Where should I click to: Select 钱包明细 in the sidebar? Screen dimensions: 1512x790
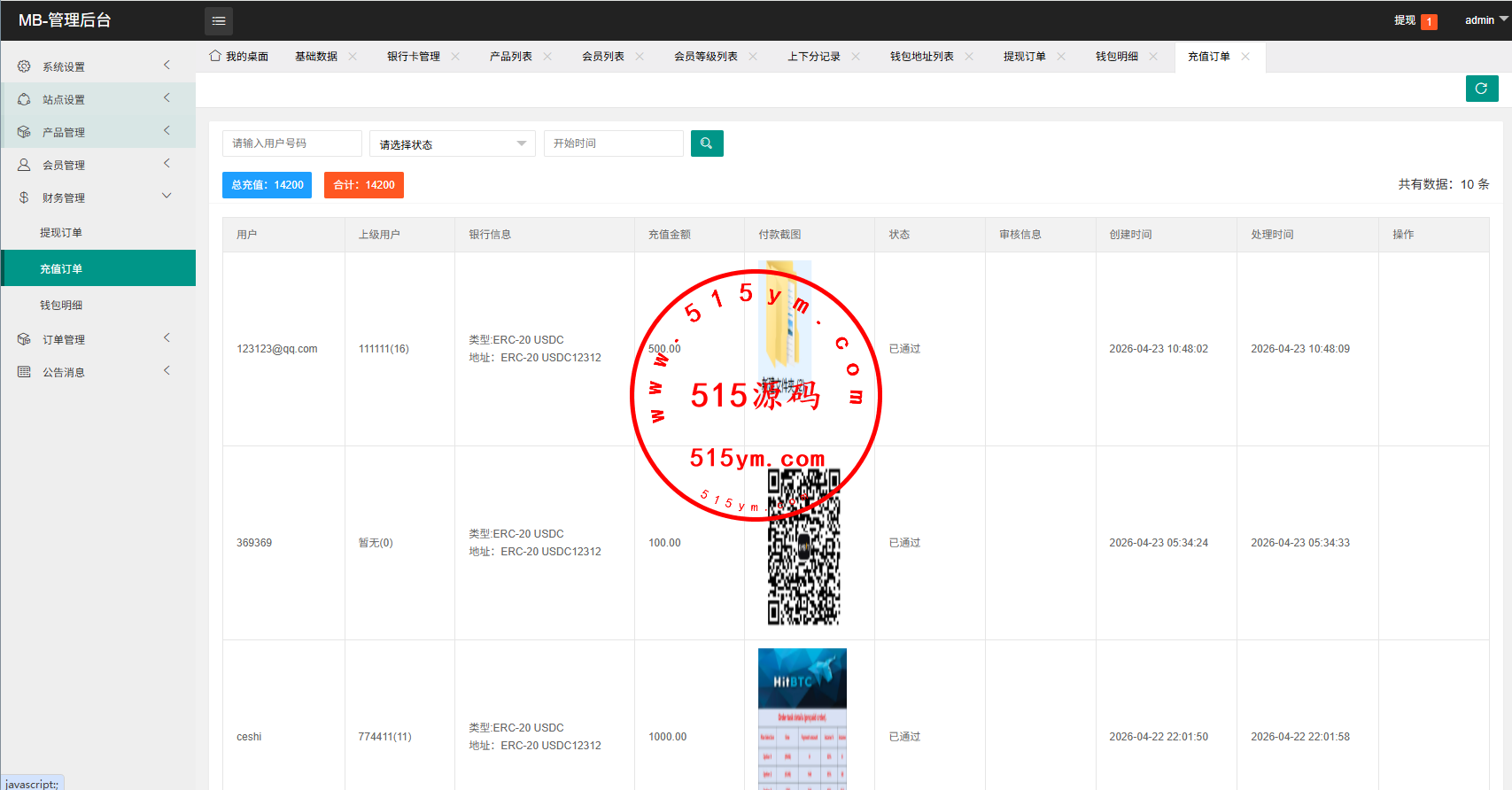(x=61, y=306)
